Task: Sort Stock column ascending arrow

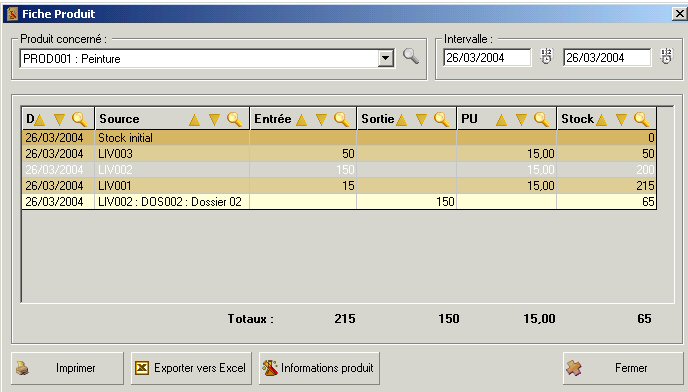Action: coord(602,119)
